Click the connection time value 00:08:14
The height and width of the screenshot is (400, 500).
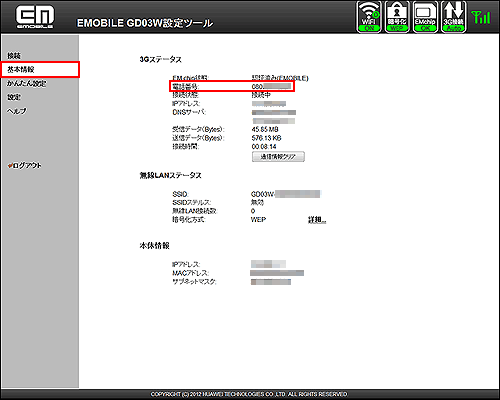point(264,147)
